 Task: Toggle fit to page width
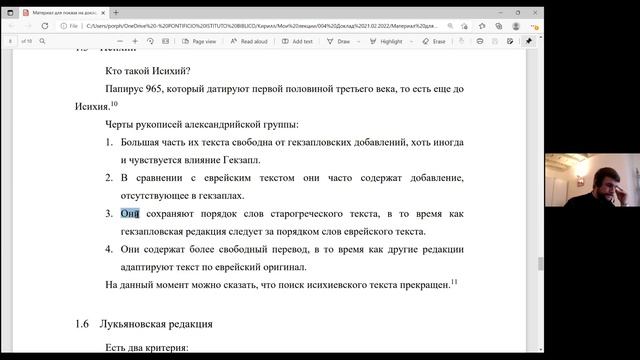(165, 41)
